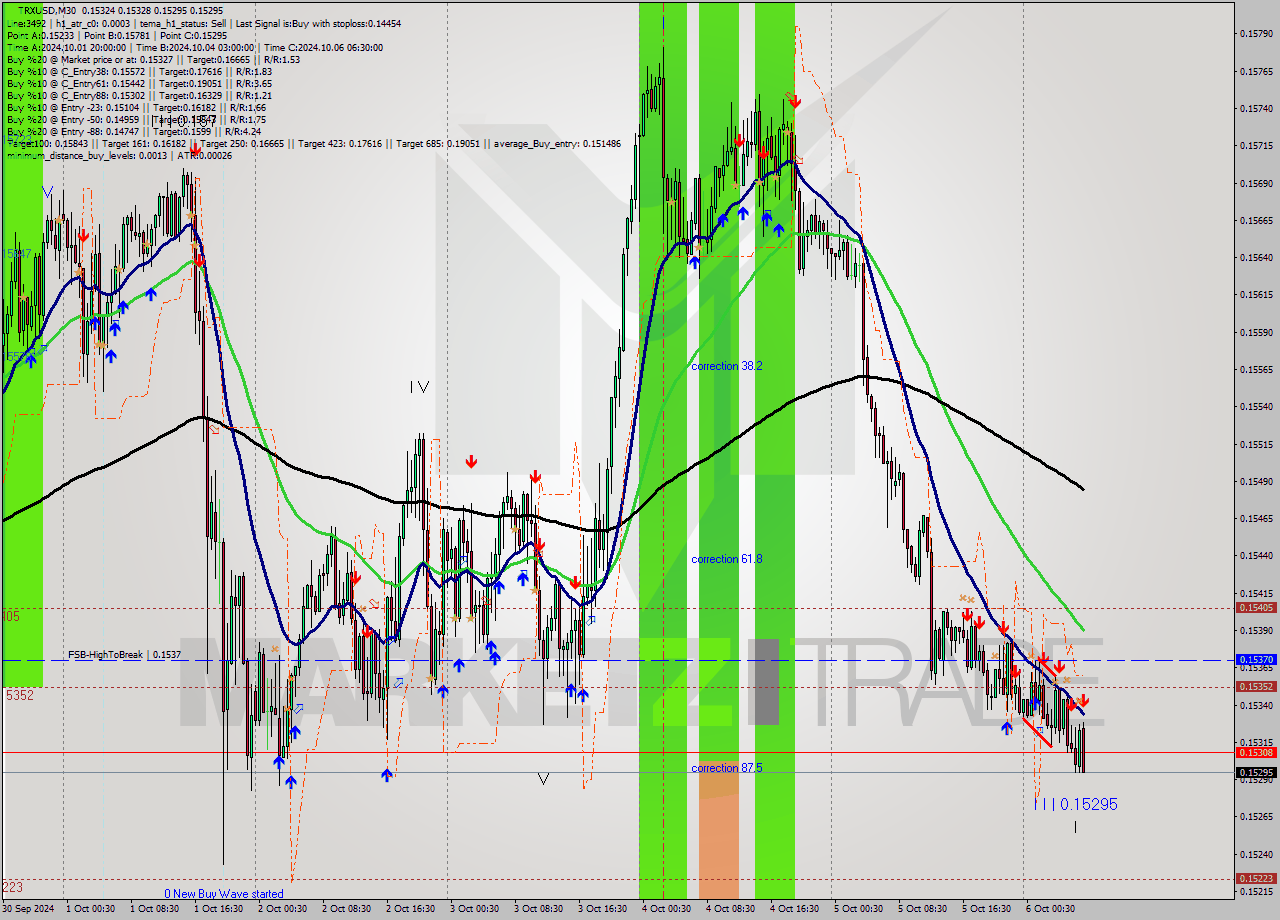
Task: Click the 'Target100: 0.15843' targets line
Action: (313, 144)
